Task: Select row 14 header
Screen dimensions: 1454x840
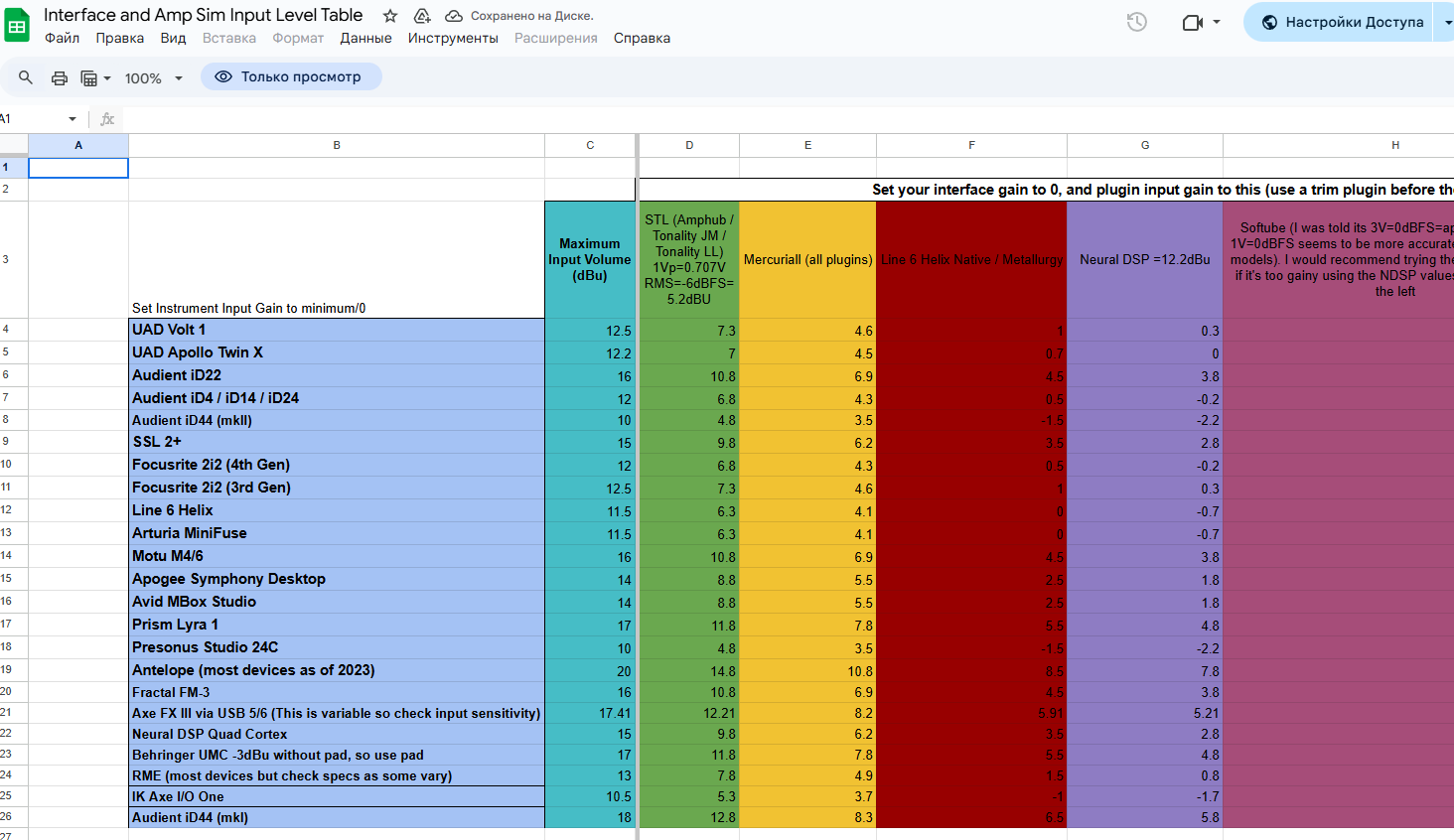Action: [14, 556]
